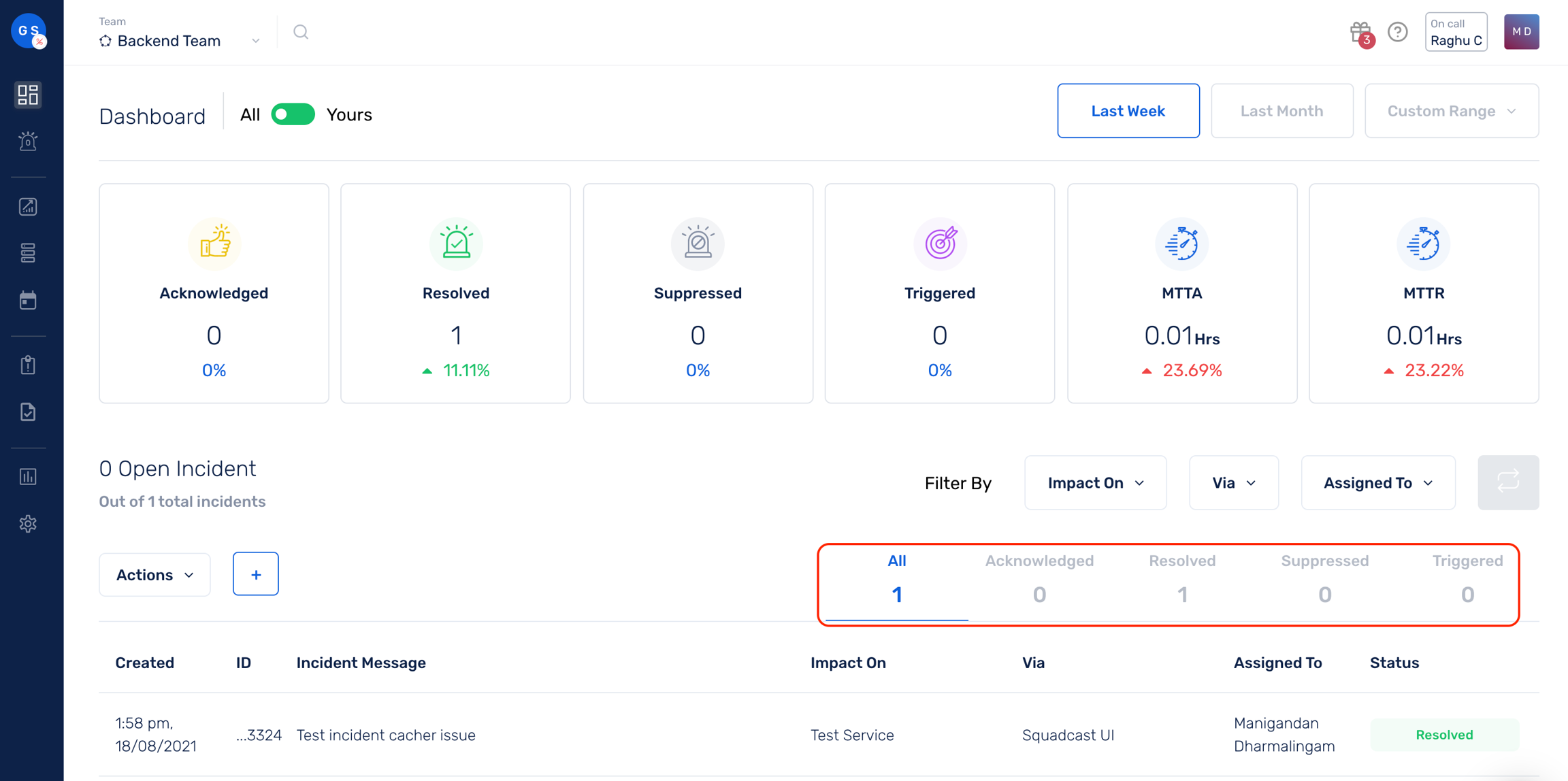Open the Reports bar-chart sidebar icon
Image resolution: width=1568 pixels, height=781 pixels.
28,476
